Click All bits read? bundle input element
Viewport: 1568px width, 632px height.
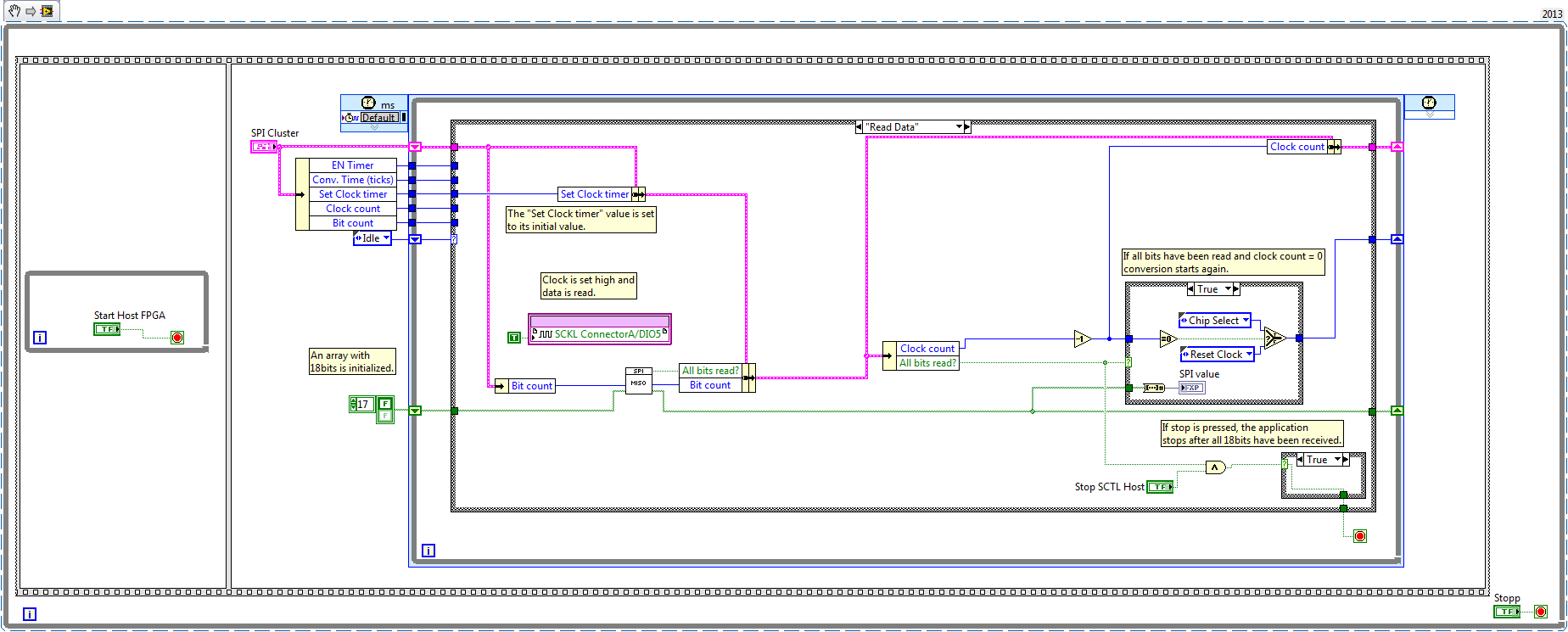click(x=711, y=371)
